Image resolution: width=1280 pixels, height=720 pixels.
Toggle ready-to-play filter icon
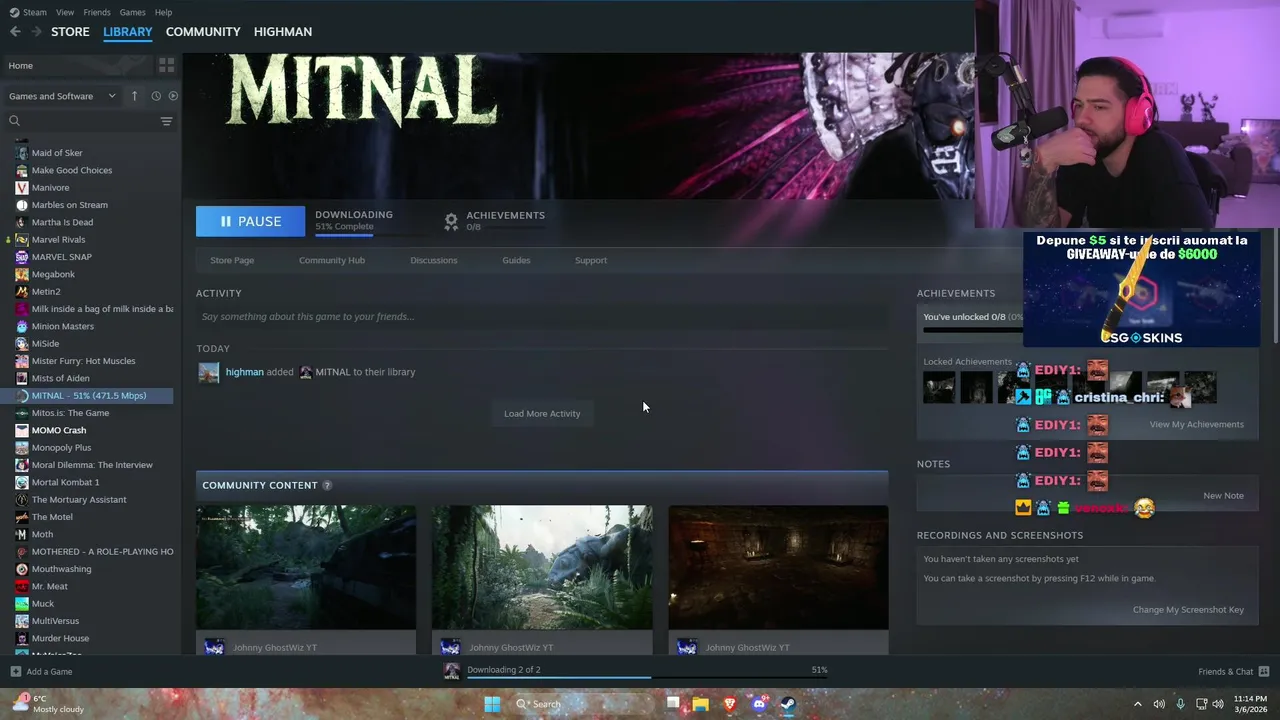pyautogui.click(x=173, y=96)
